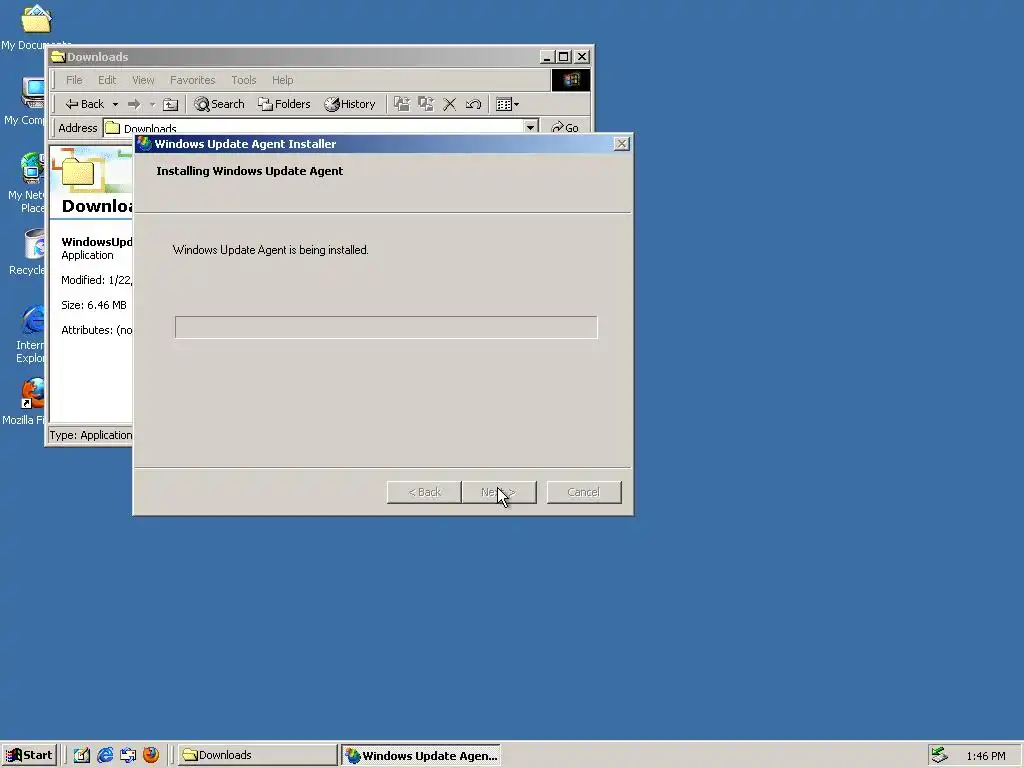Switch to Windows Update Agent taskbar button
This screenshot has width=1024, height=768.
(x=421, y=756)
